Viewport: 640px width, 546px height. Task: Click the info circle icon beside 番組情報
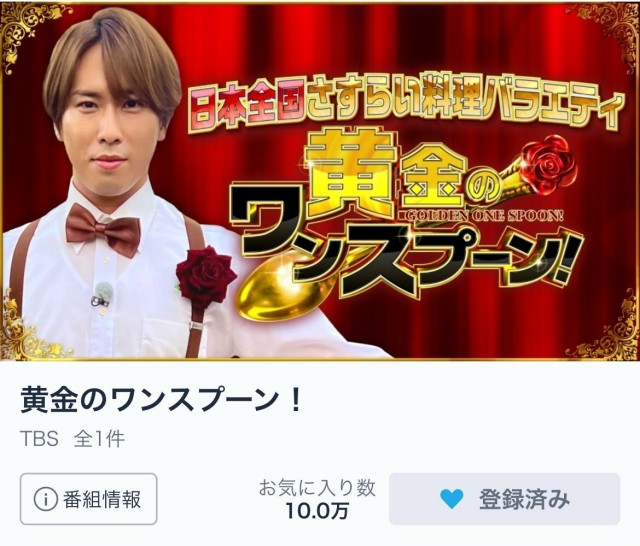[45, 499]
